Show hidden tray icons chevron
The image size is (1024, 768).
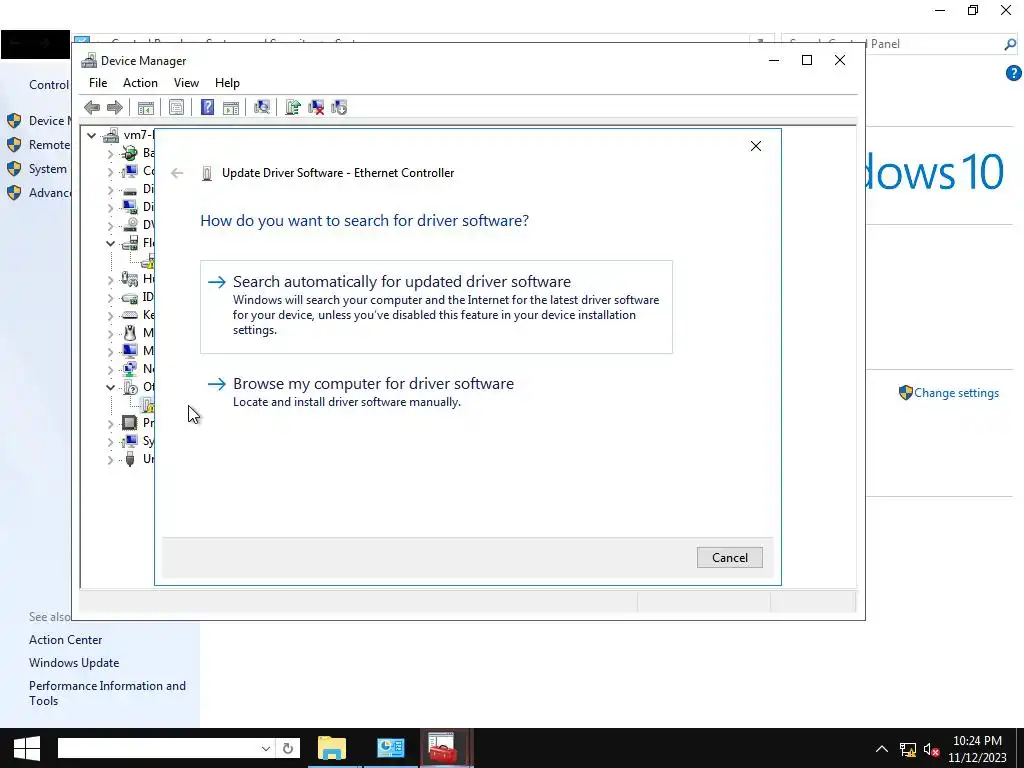coord(882,749)
